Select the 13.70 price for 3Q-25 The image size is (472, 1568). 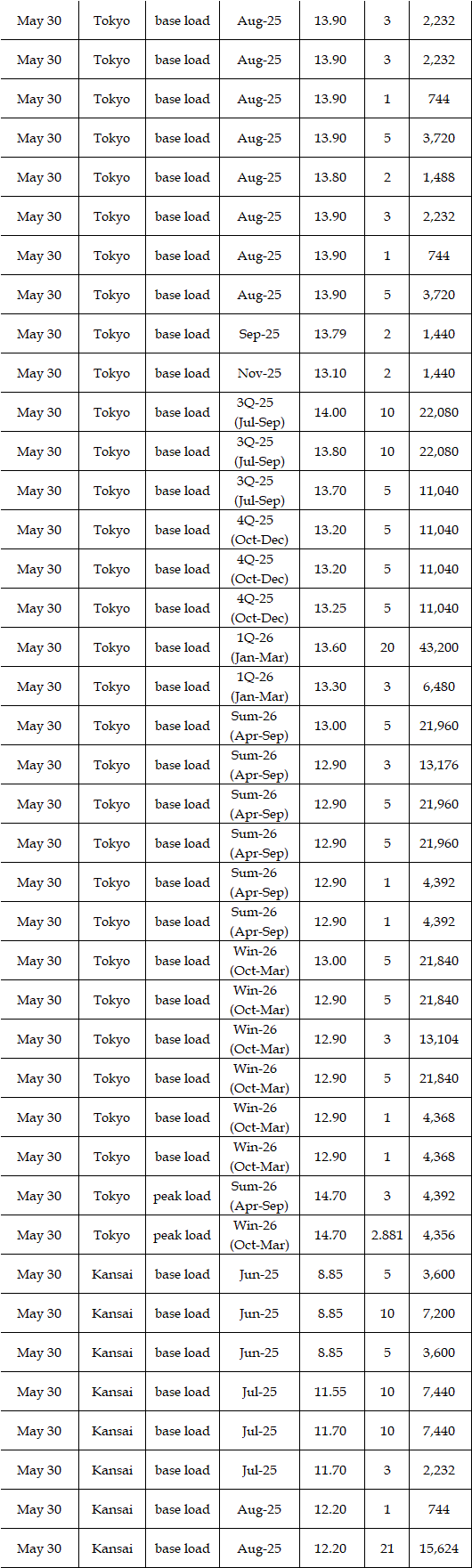click(330, 491)
